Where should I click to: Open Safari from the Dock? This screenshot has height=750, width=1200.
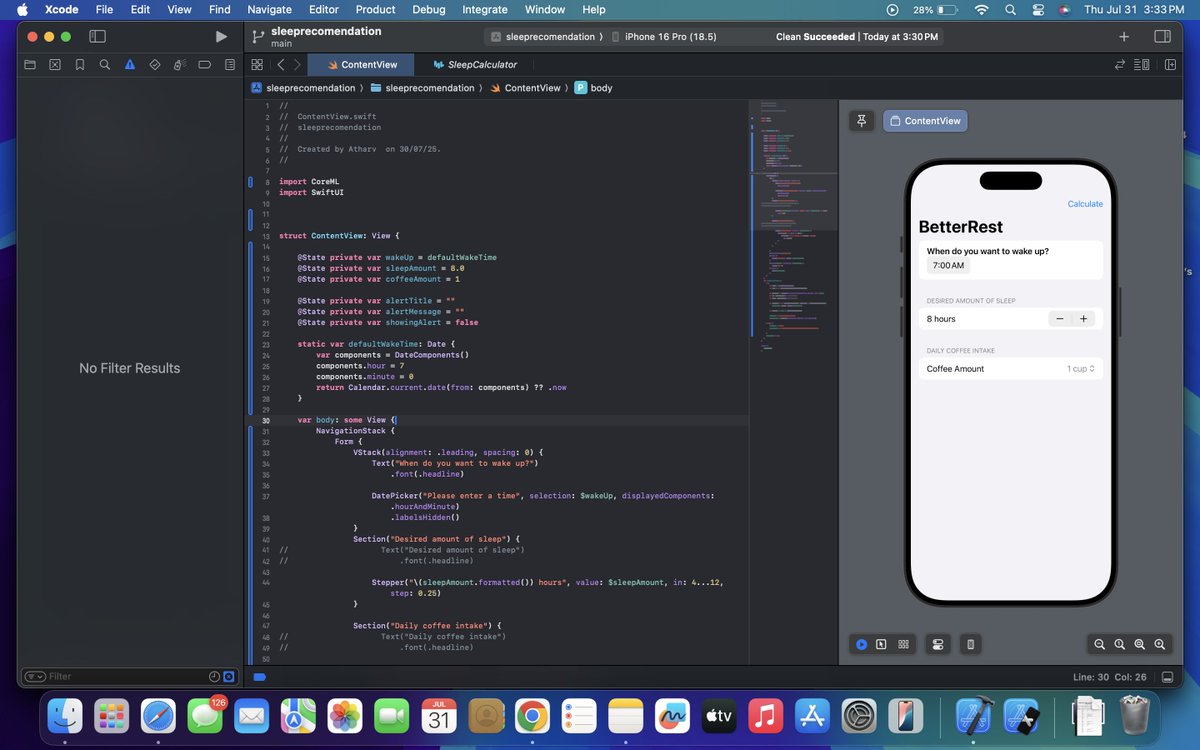coord(158,716)
